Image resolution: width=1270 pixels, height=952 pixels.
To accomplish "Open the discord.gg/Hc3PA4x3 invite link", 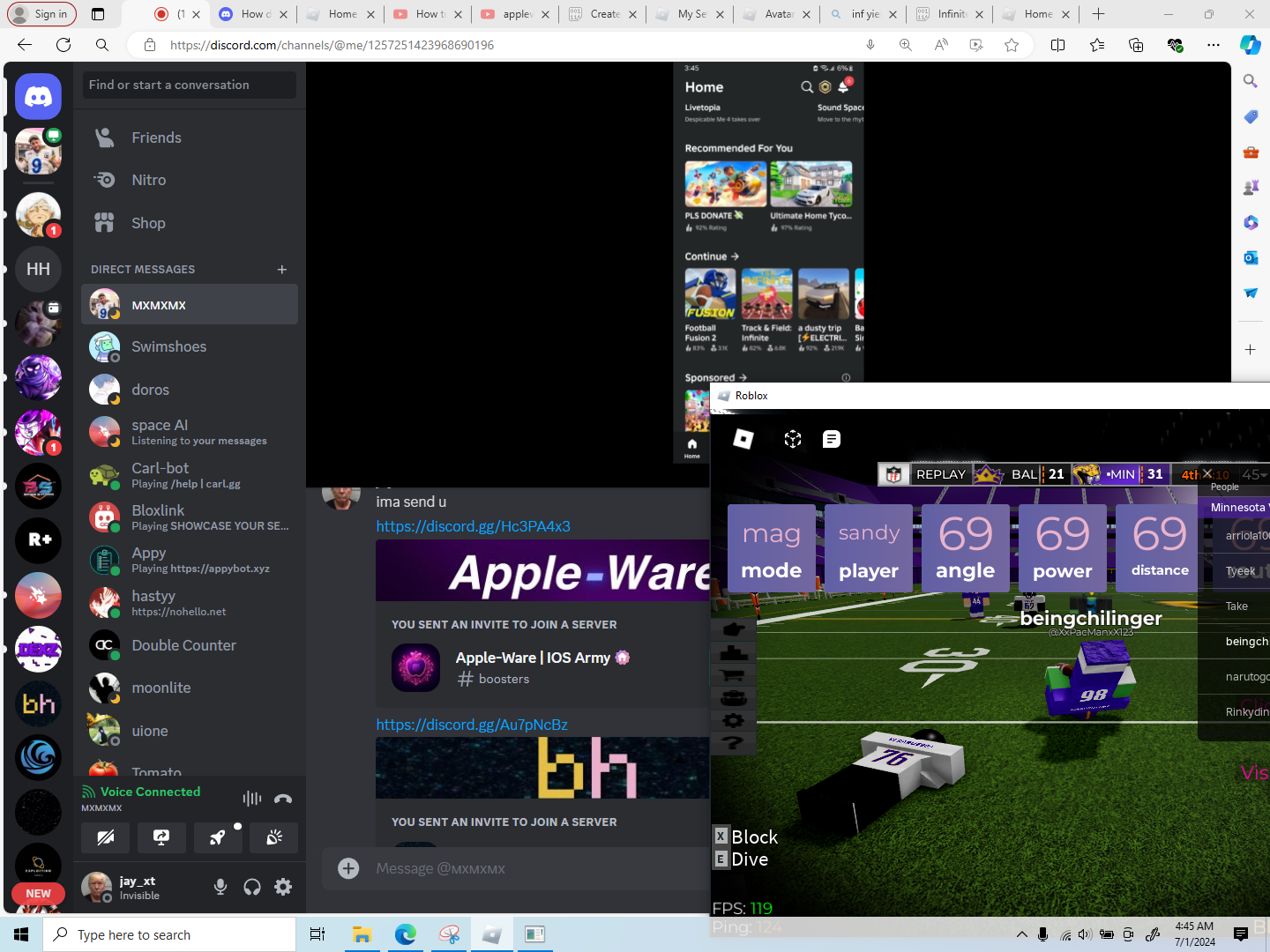I will (473, 526).
